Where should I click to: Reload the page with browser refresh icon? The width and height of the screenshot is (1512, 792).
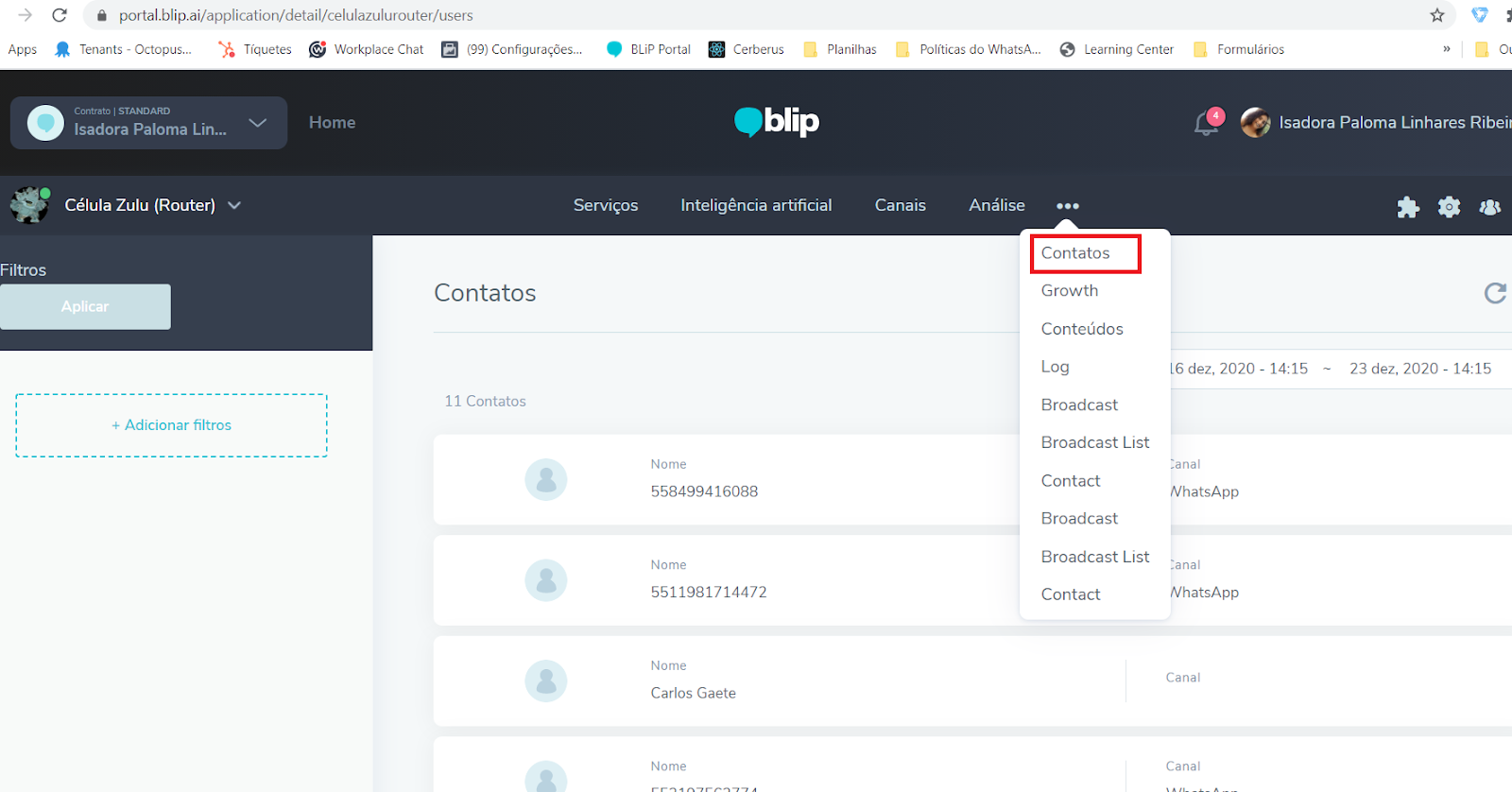point(60,15)
